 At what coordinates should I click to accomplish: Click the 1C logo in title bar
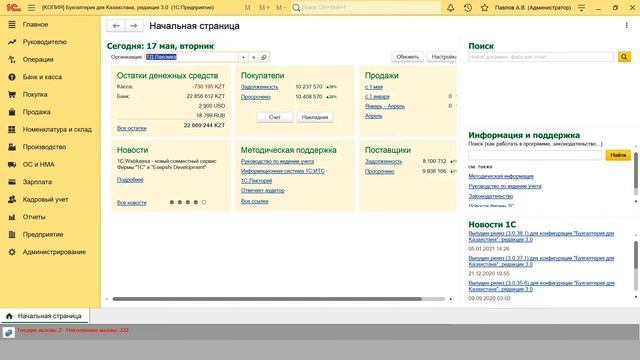[x=13, y=7]
